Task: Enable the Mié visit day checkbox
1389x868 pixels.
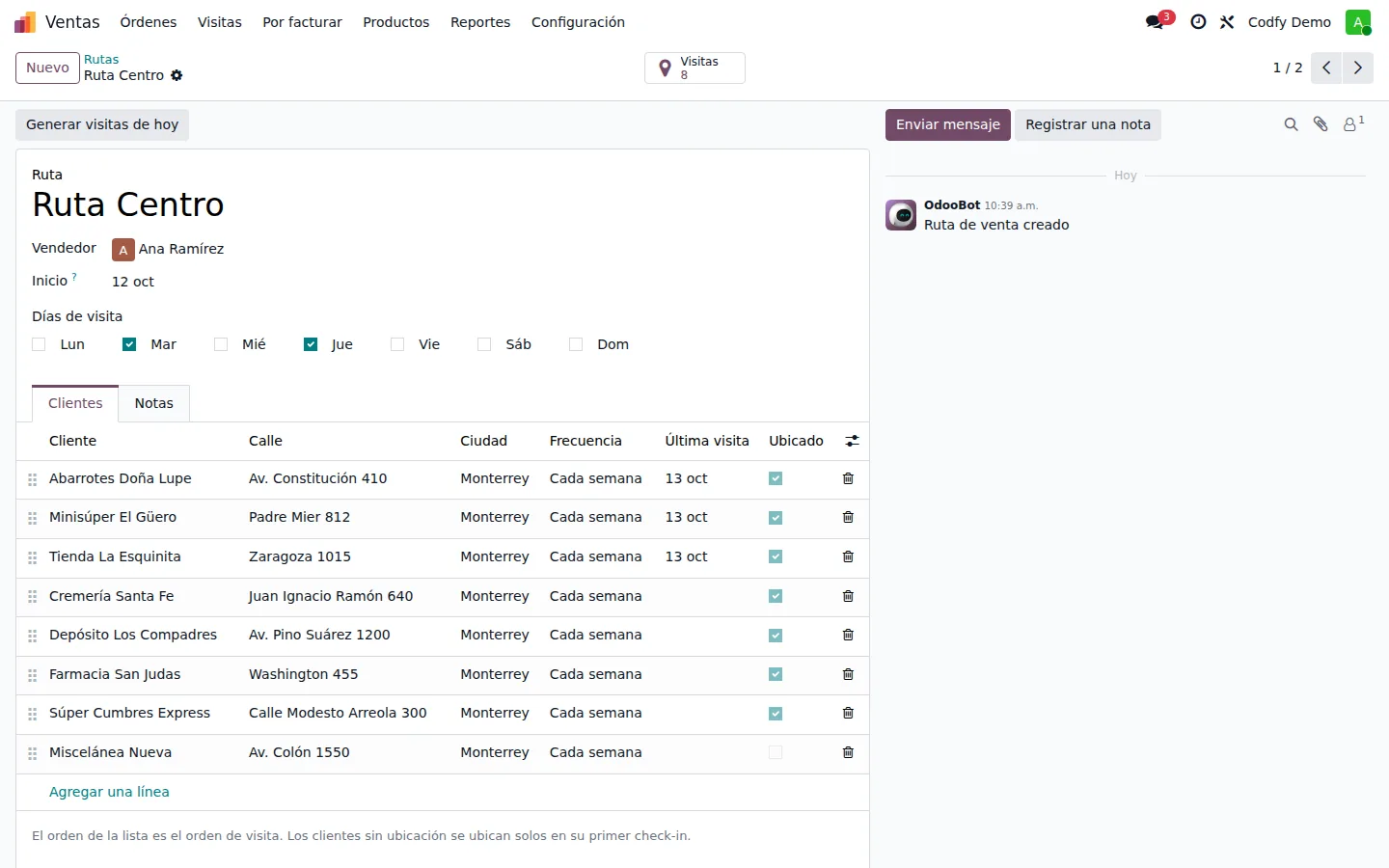Action: (x=221, y=344)
